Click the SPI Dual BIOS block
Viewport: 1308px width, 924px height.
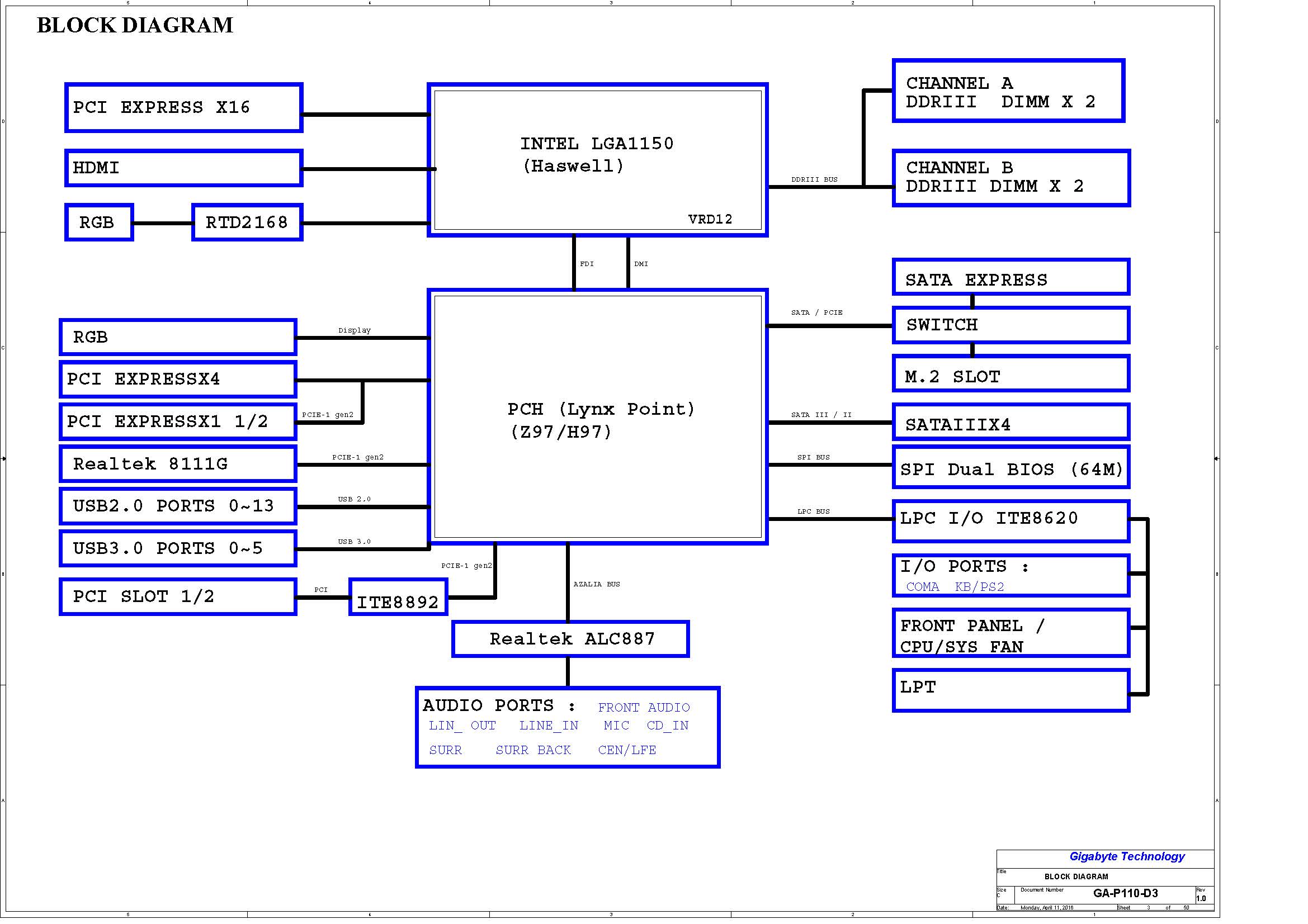1011,467
